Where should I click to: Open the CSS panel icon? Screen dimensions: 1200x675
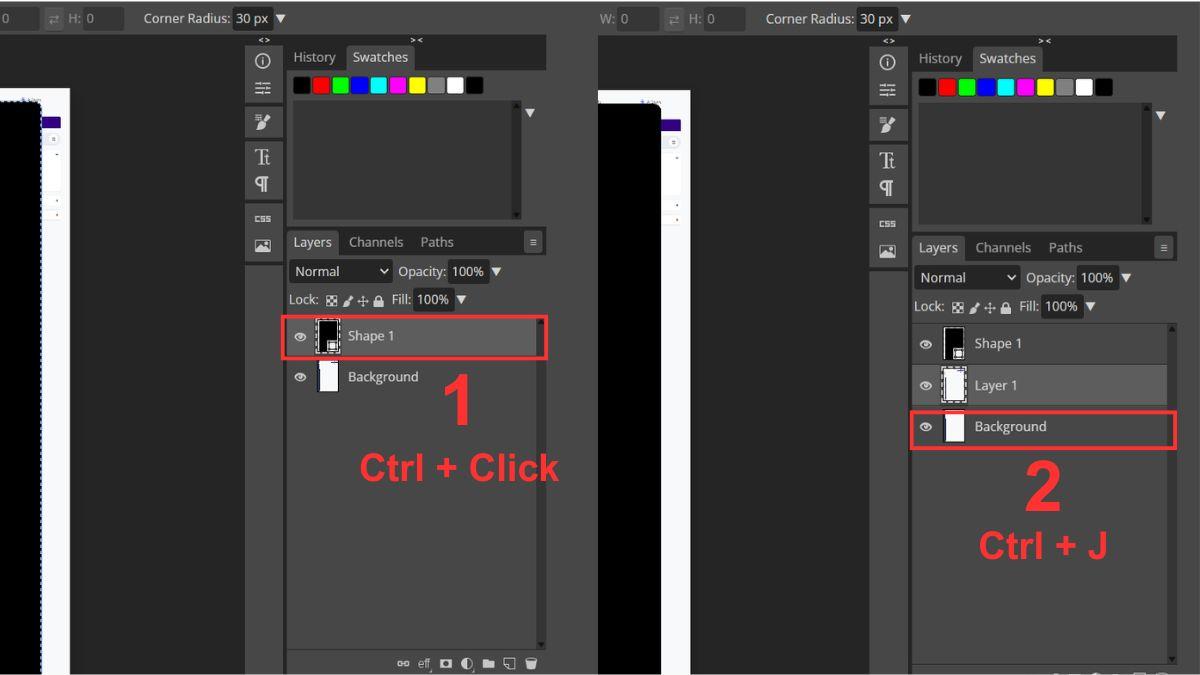coord(263,218)
